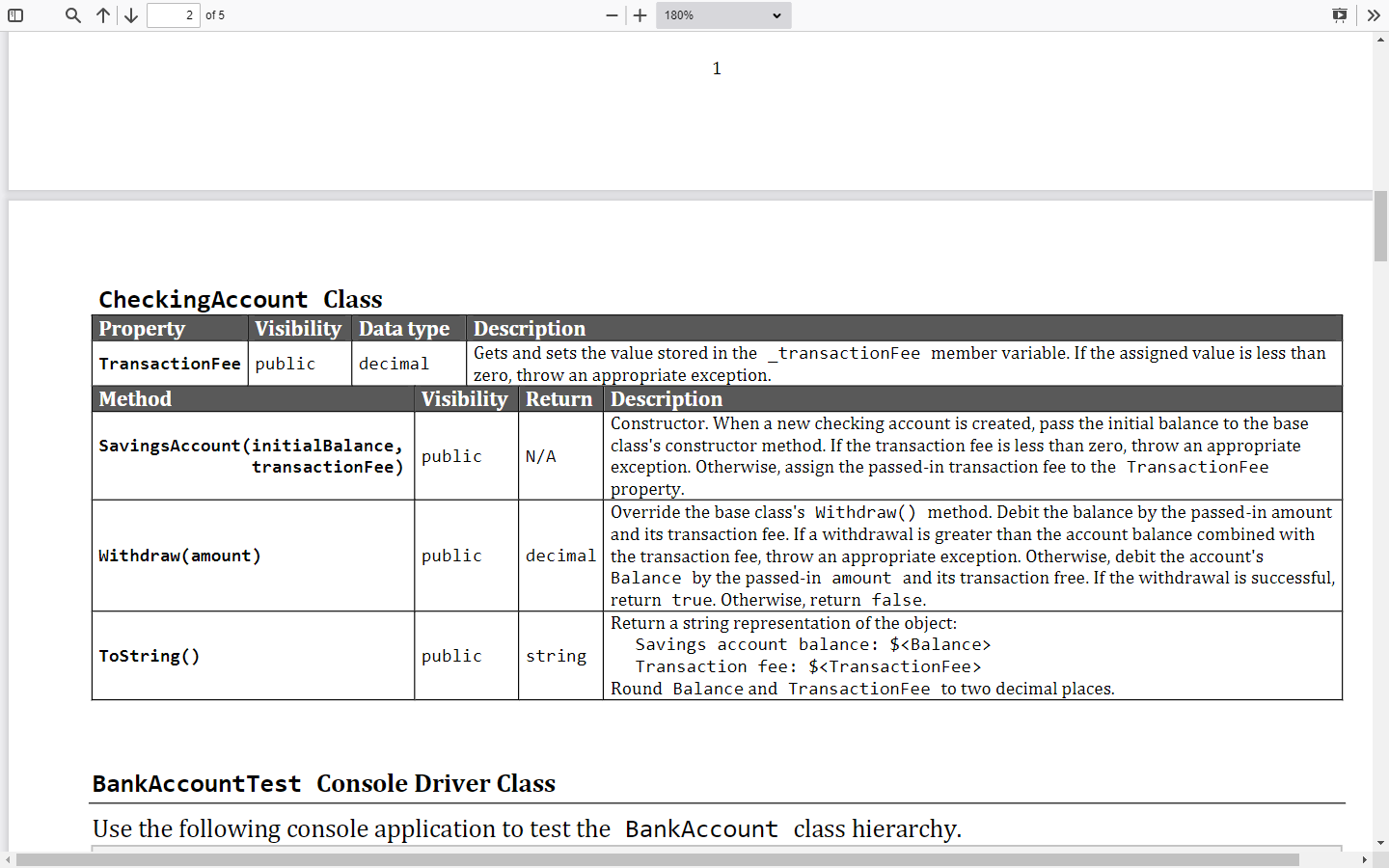1389x868 pixels.
Task: Zoom out of the document
Action: tap(612, 14)
